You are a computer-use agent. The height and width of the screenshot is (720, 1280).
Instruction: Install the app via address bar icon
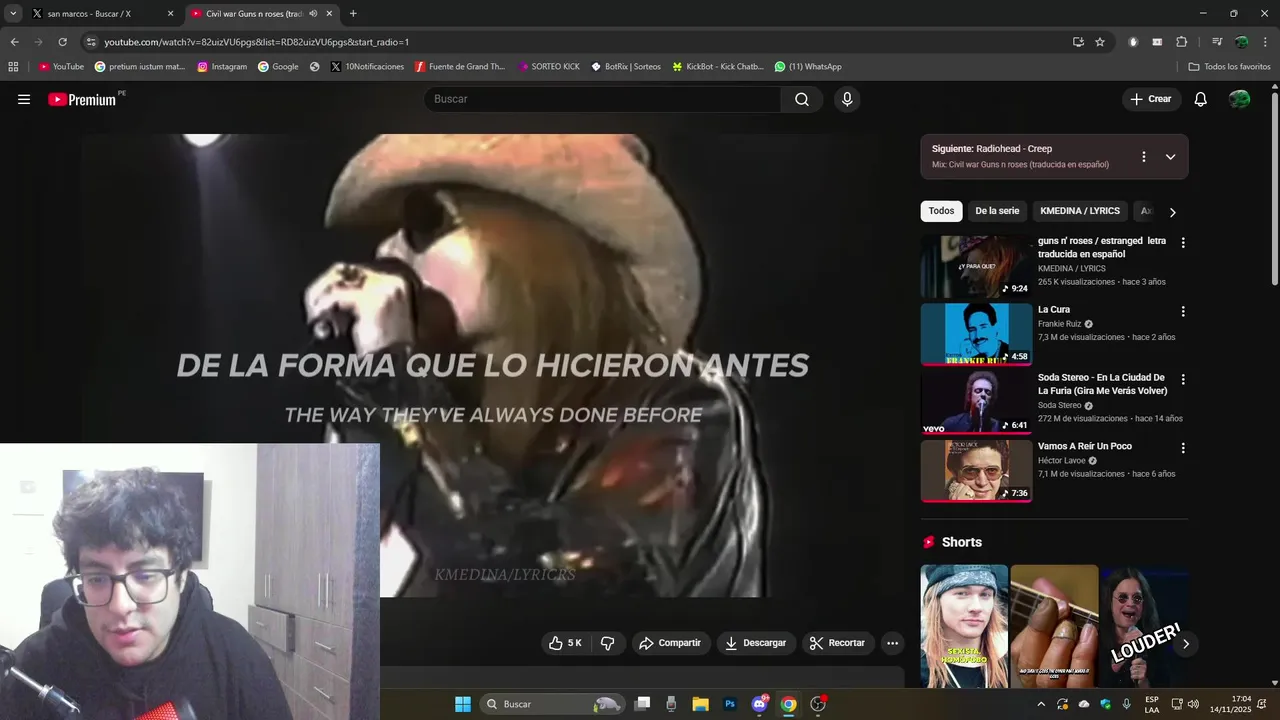click(1078, 42)
